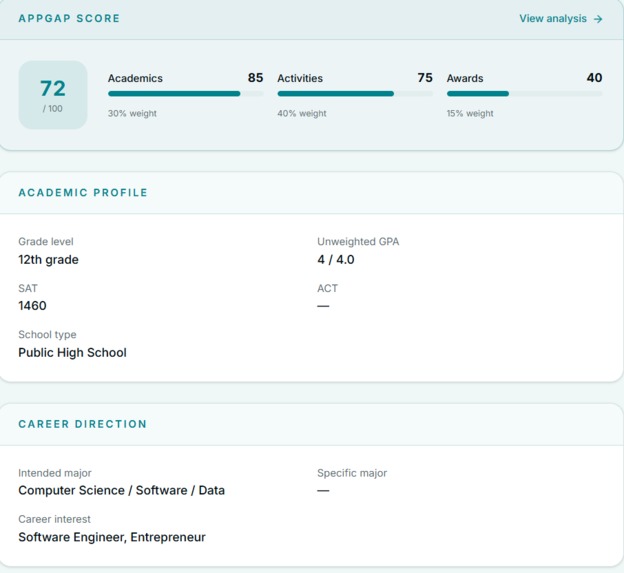Image resolution: width=624 pixels, height=573 pixels.
Task: Click the Public High School value
Action: pyautogui.click(x=72, y=353)
